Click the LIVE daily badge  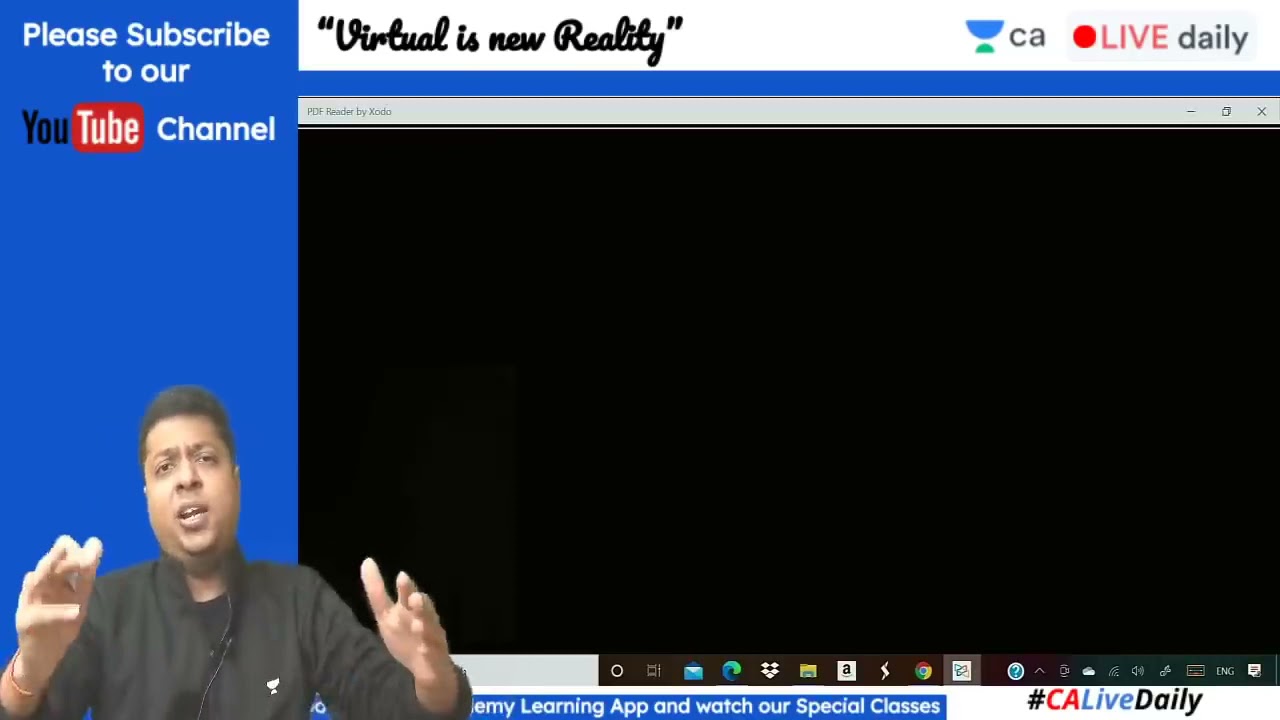click(x=1160, y=38)
